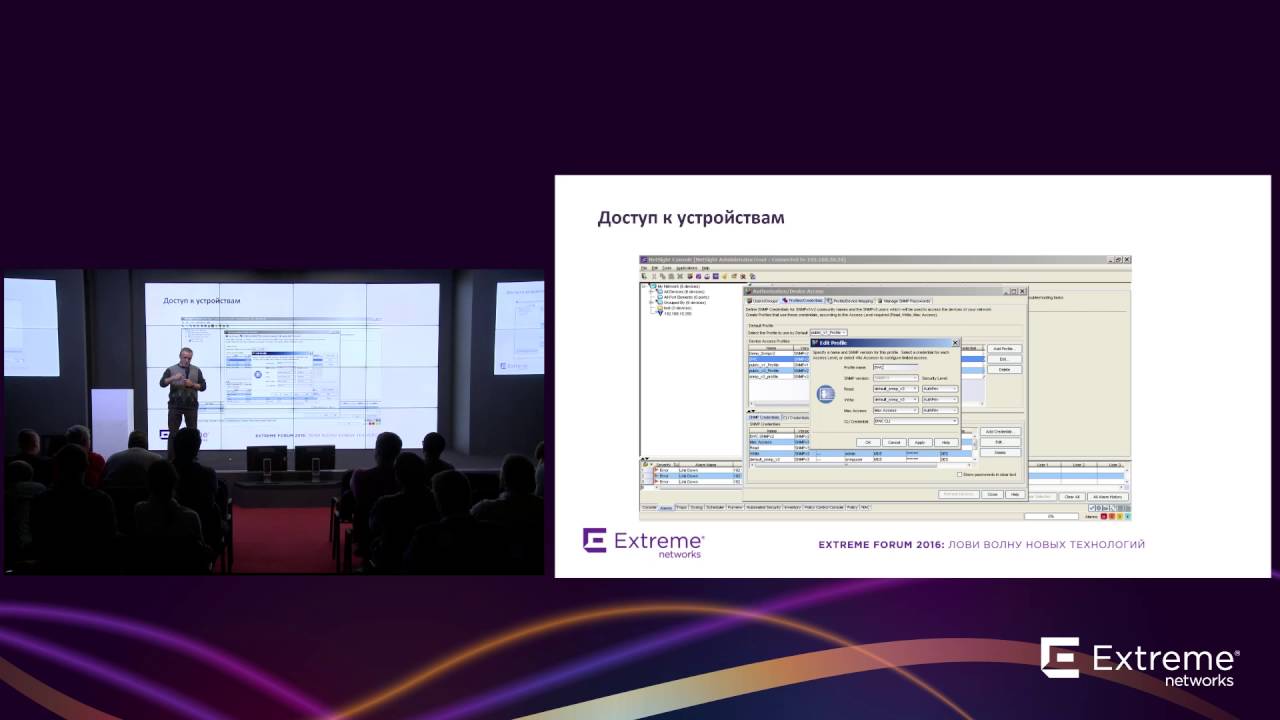1280x720 pixels.
Task: Click OK in the Edit Profile dialog
Action: 868,442
